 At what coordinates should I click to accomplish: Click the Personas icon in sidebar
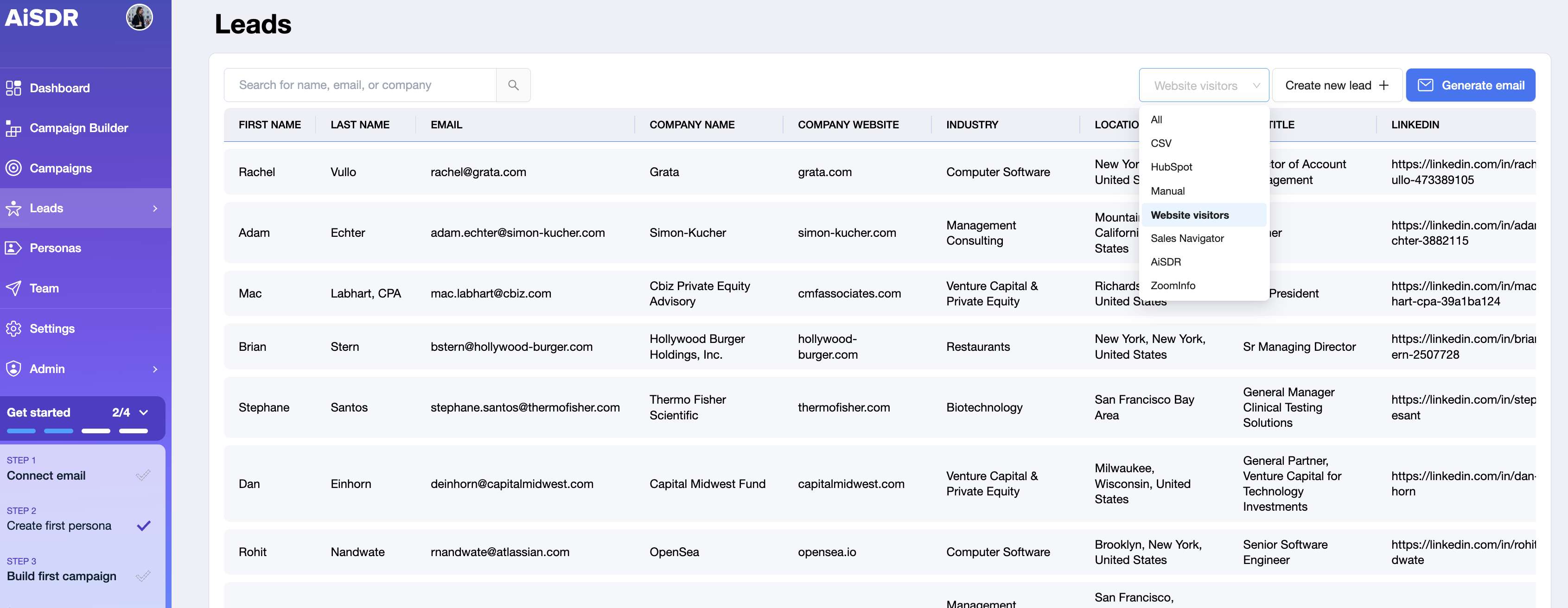click(x=13, y=248)
